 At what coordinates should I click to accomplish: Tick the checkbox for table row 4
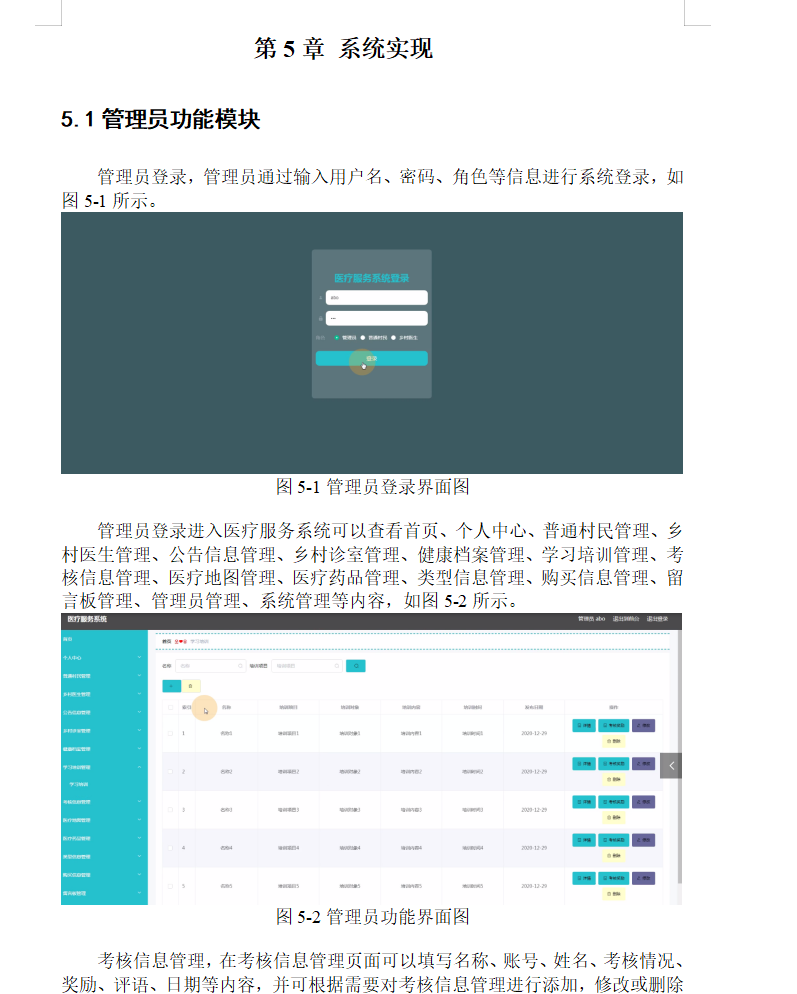pyautogui.click(x=170, y=848)
